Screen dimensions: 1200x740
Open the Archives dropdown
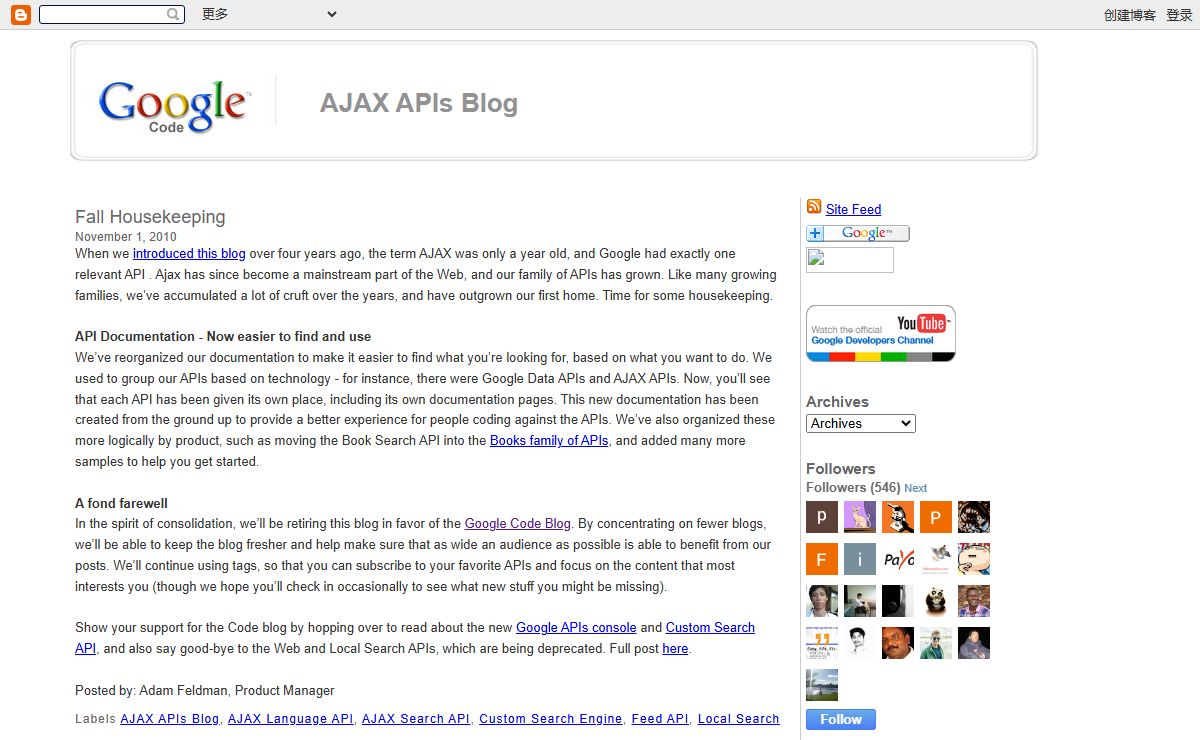(861, 423)
